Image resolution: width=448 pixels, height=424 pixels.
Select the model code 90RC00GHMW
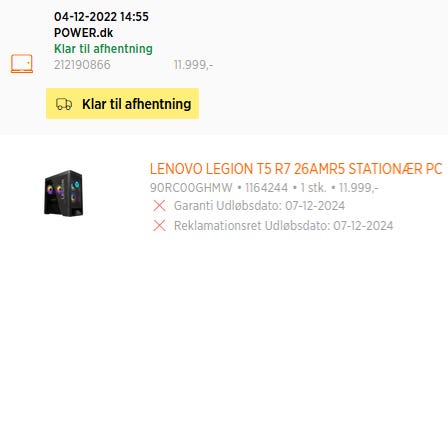pos(191,188)
